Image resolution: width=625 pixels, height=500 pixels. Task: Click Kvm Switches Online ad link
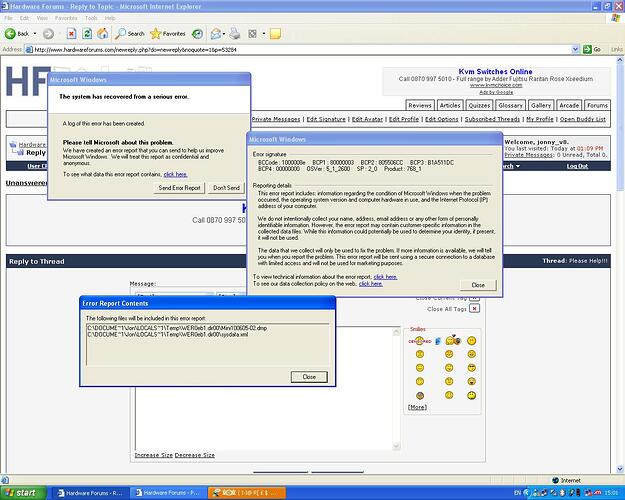pyautogui.click(x=495, y=72)
